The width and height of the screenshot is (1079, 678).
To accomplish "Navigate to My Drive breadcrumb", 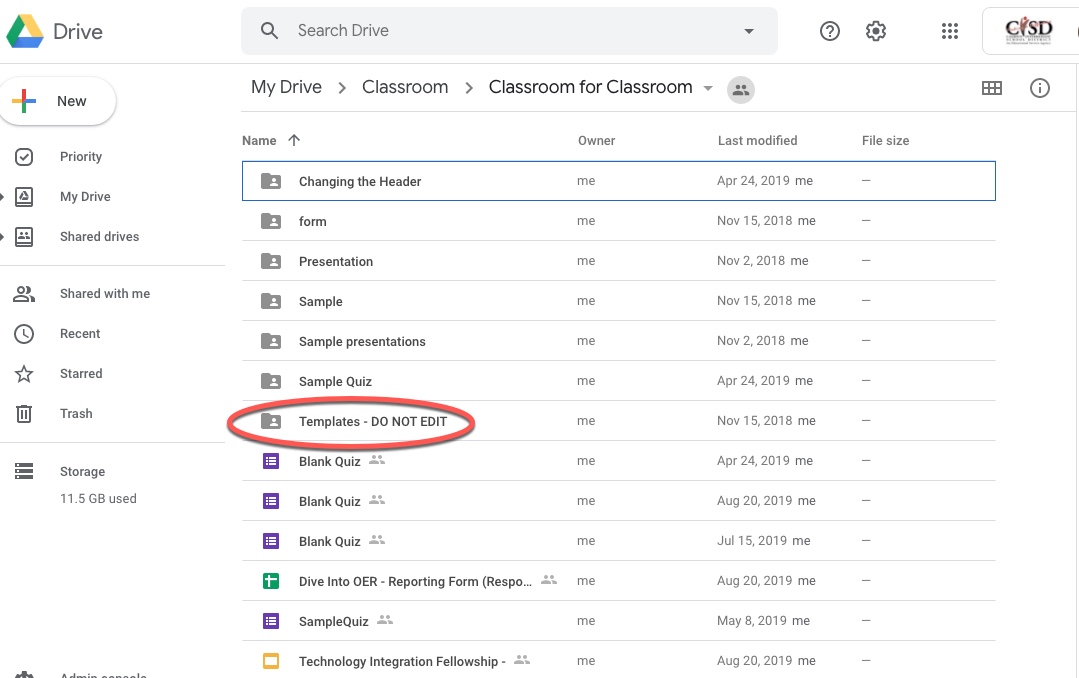I will (x=286, y=87).
